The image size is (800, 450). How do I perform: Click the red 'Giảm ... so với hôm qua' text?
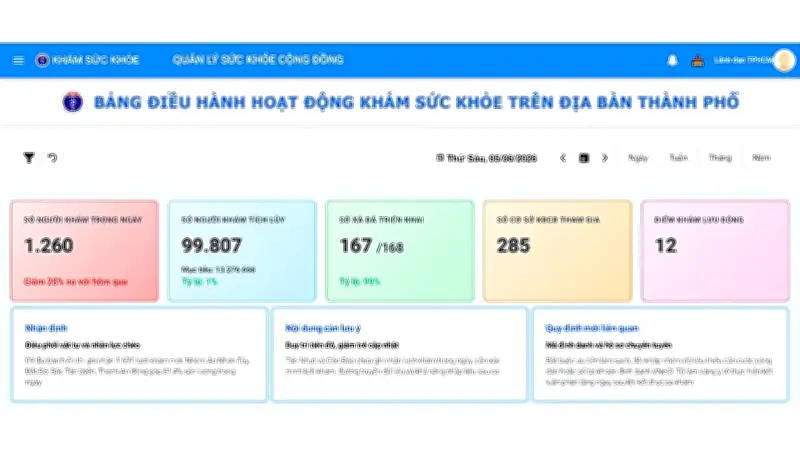[76, 282]
